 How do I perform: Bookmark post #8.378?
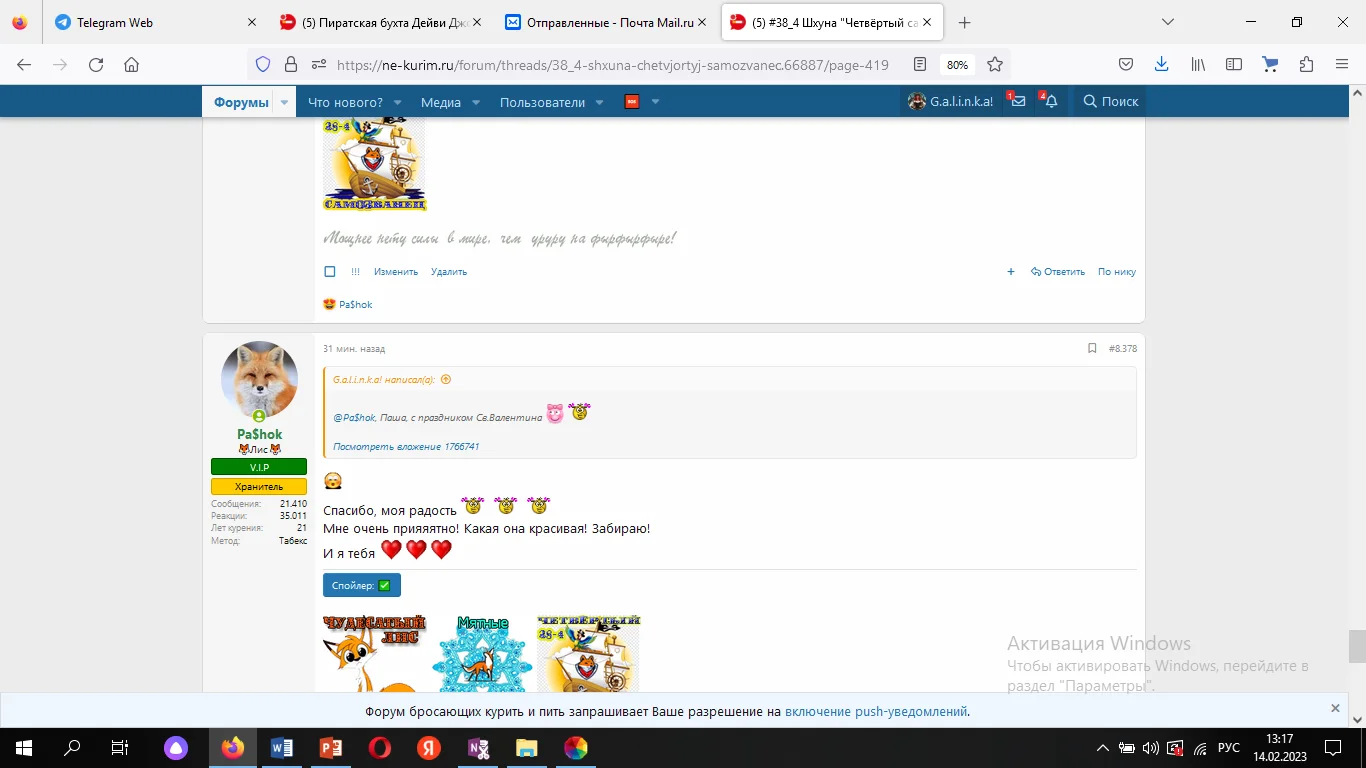[1092, 349]
